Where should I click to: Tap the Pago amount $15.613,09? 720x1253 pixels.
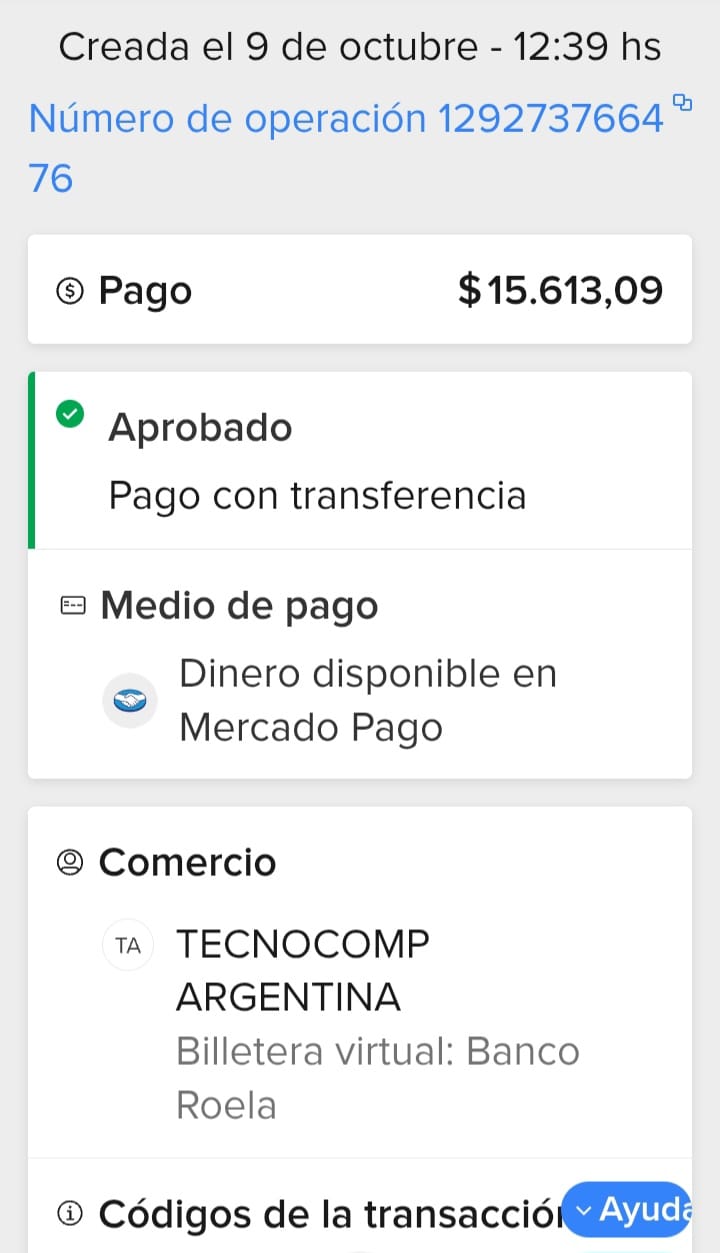pos(560,291)
